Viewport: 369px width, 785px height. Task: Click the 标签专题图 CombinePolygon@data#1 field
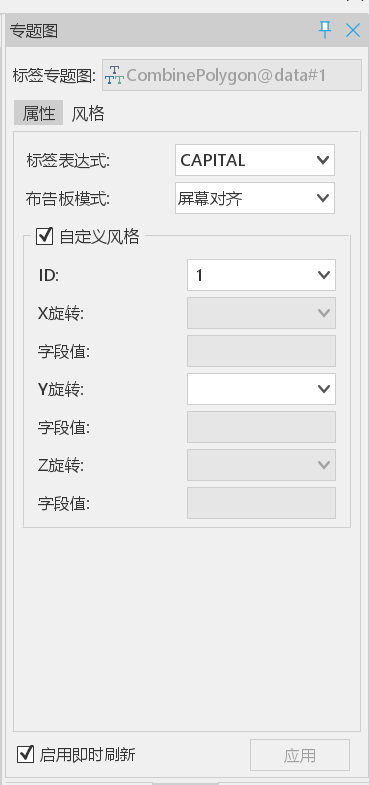click(232, 75)
